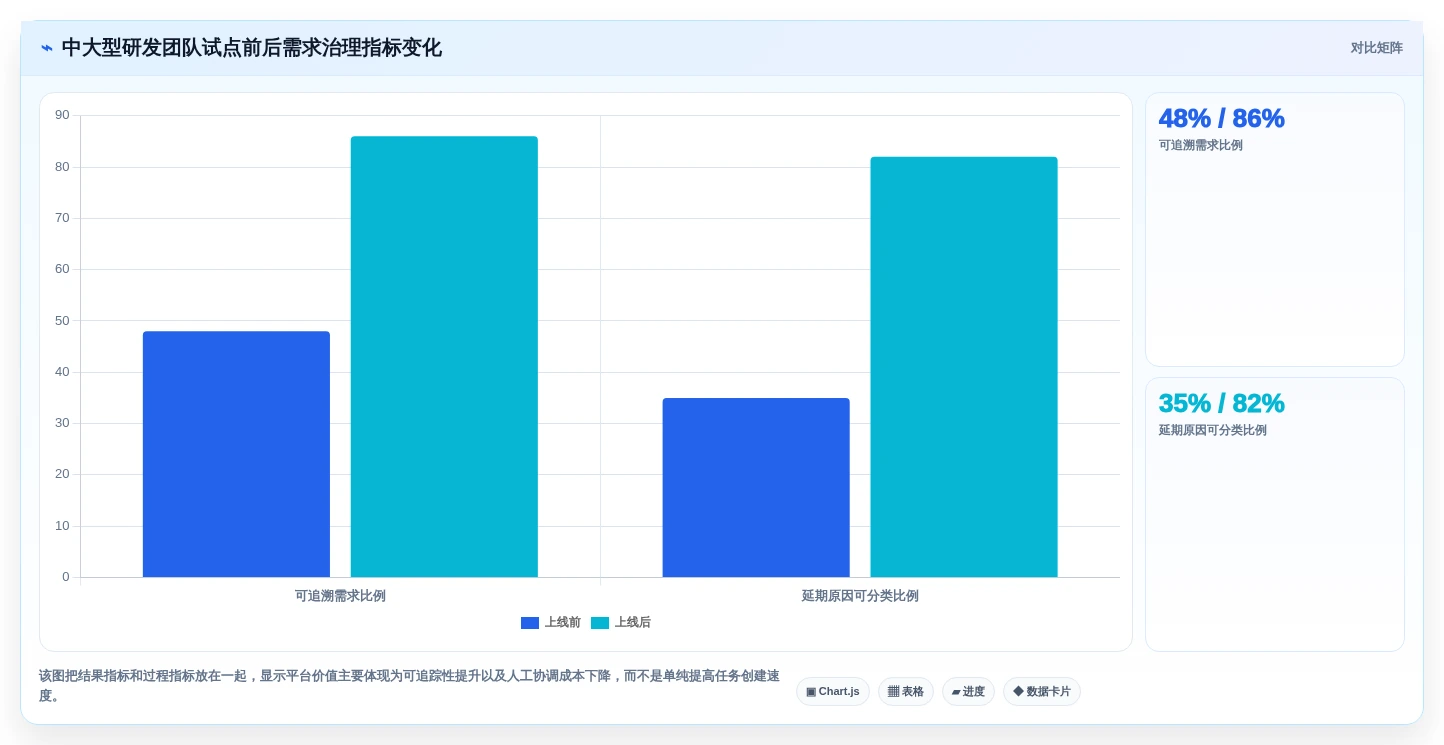Image resolution: width=1444 pixels, height=745 pixels.
Task: Select the 进度 tag chip
Action: click(968, 691)
